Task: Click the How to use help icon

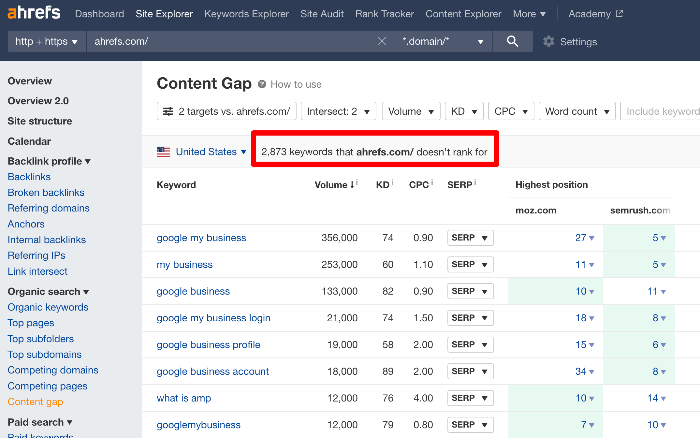Action: point(262,85)
